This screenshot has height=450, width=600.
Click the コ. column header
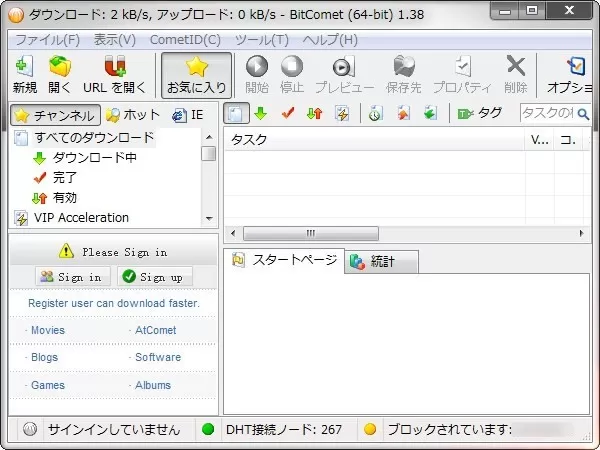568,140
